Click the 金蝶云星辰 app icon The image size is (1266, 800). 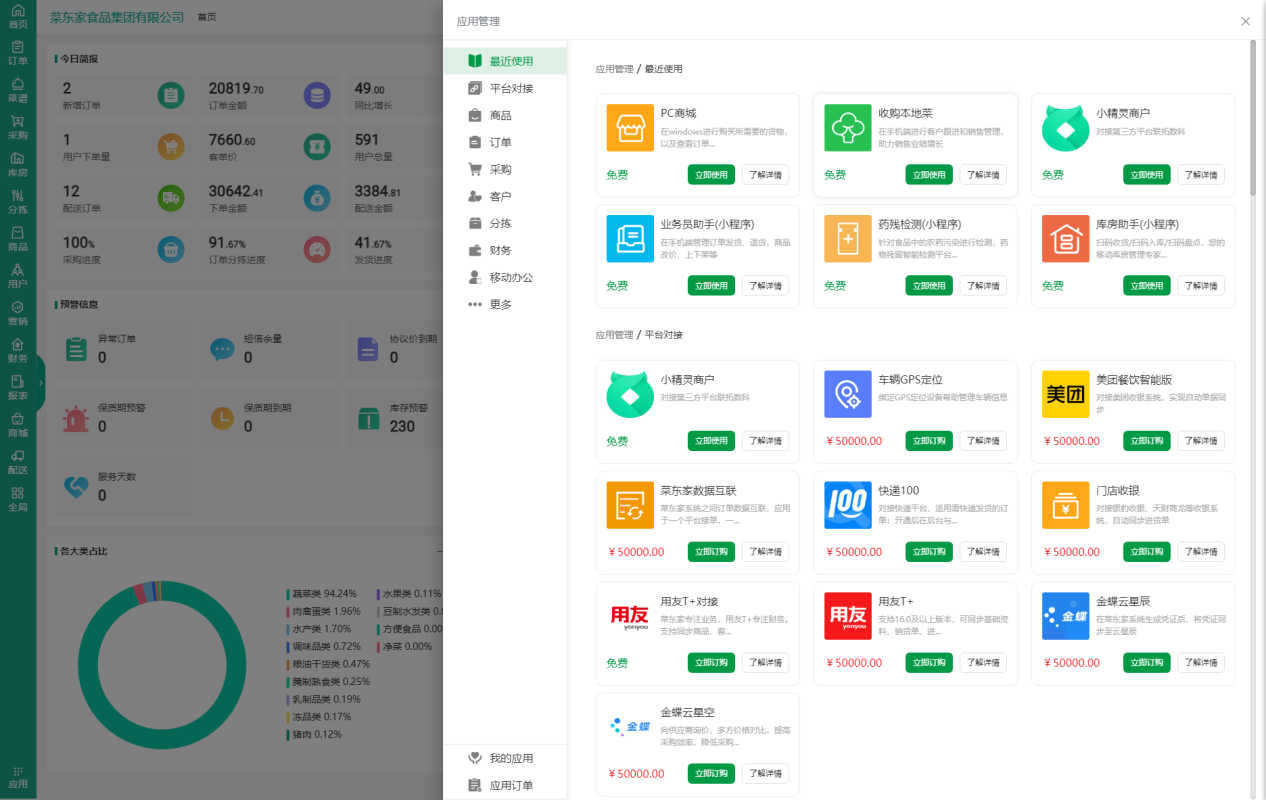pyautogui.click(x=1066, y=616)
